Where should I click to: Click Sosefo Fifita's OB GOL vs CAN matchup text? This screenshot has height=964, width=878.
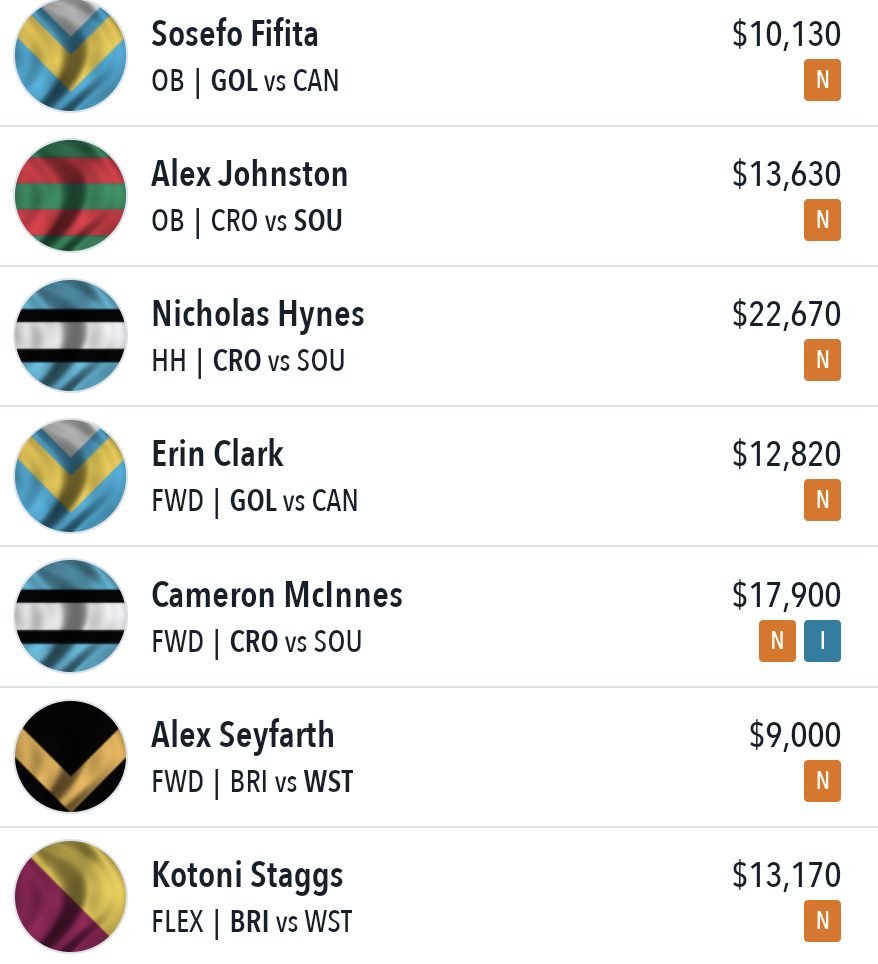point(245,81)
